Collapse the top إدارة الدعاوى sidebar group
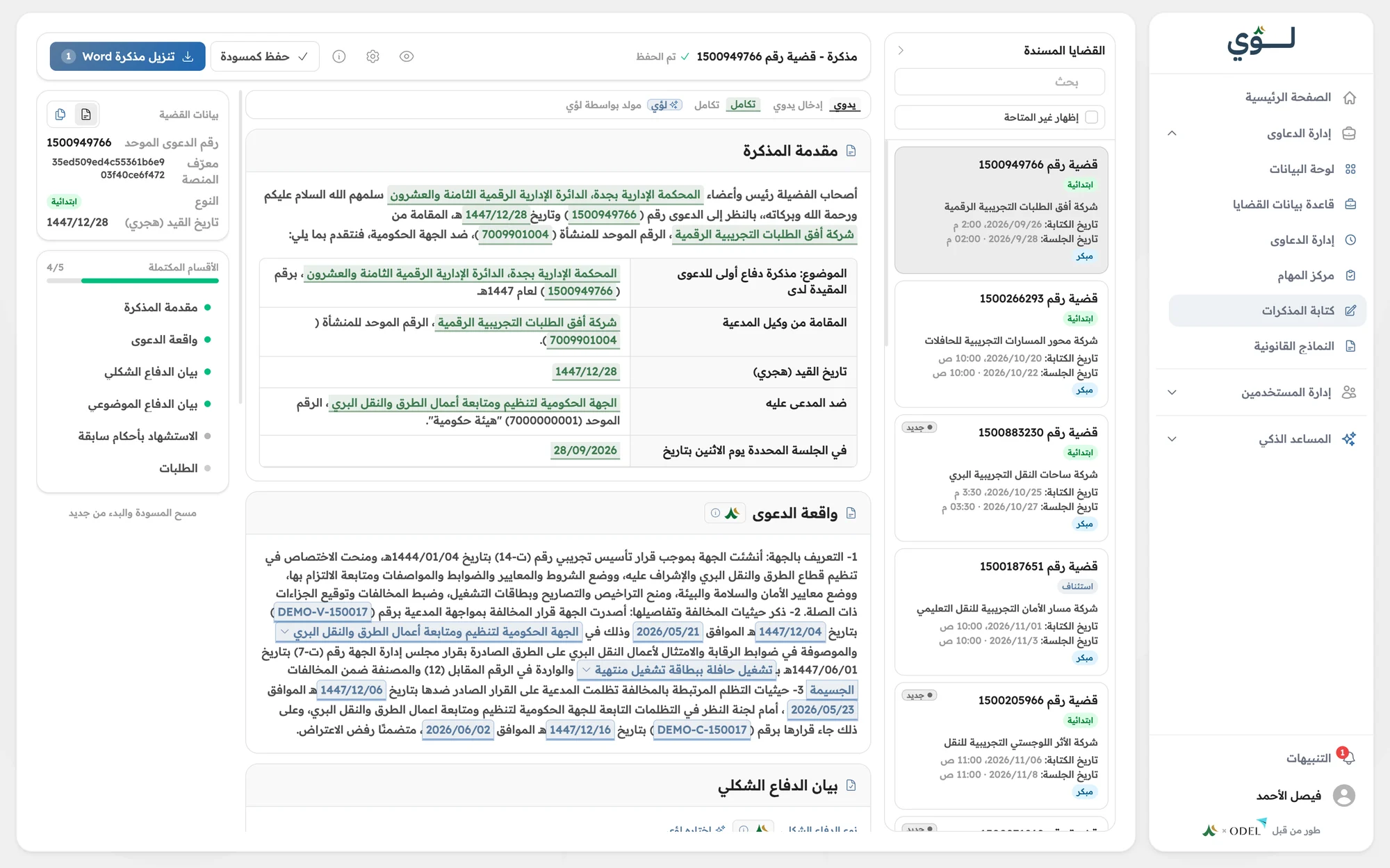The width and height of the screenshot is (1390, 868). tap(1172, 133)
